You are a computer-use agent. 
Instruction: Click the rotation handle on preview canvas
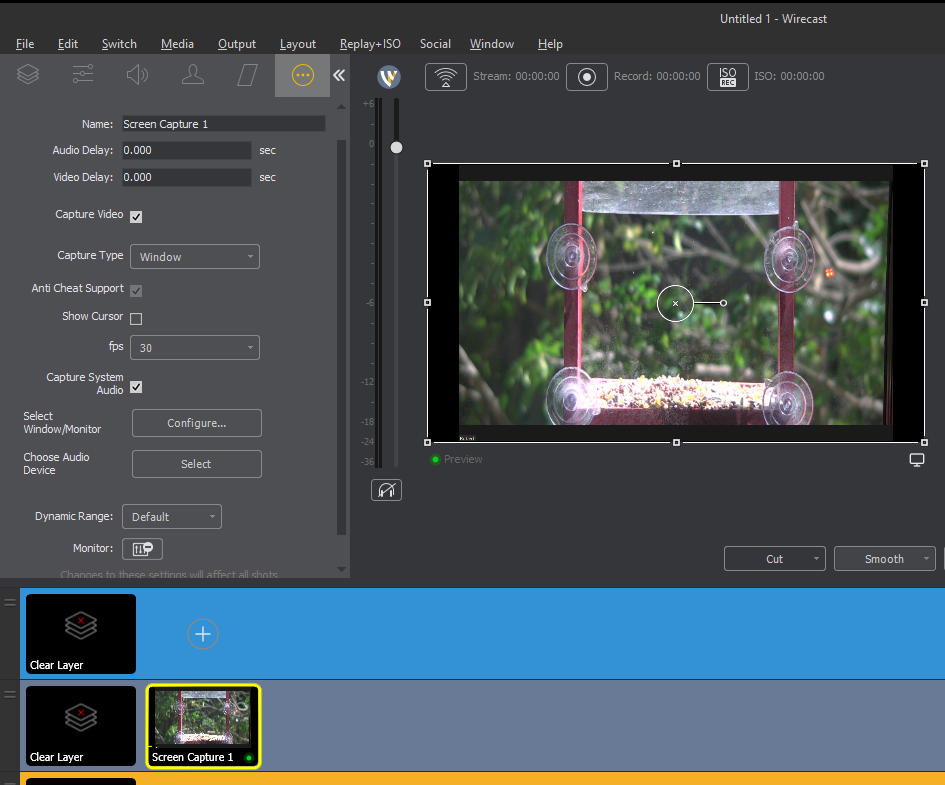click(723, 303)
